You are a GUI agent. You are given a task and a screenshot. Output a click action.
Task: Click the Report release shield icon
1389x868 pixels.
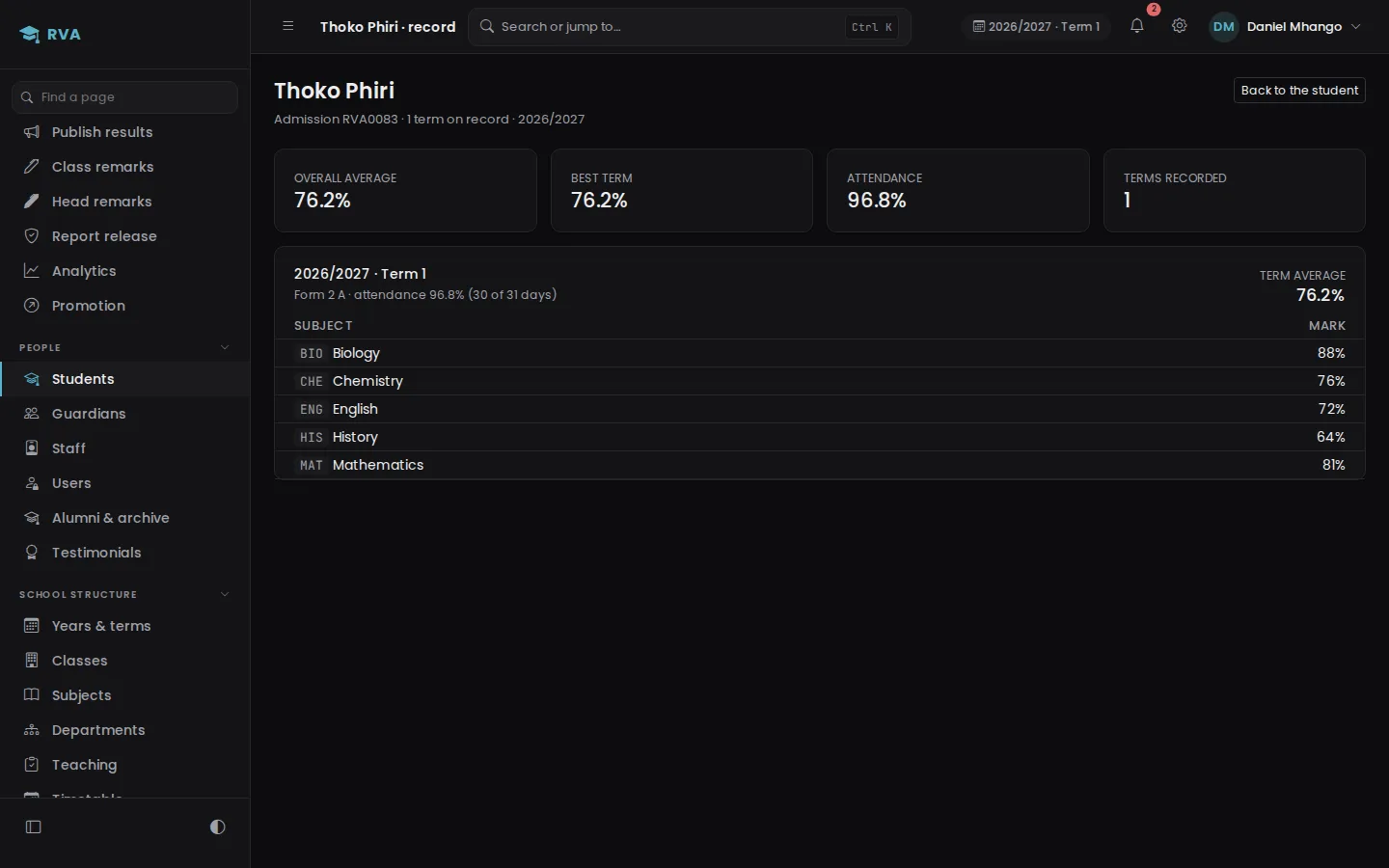coord(32,236)
